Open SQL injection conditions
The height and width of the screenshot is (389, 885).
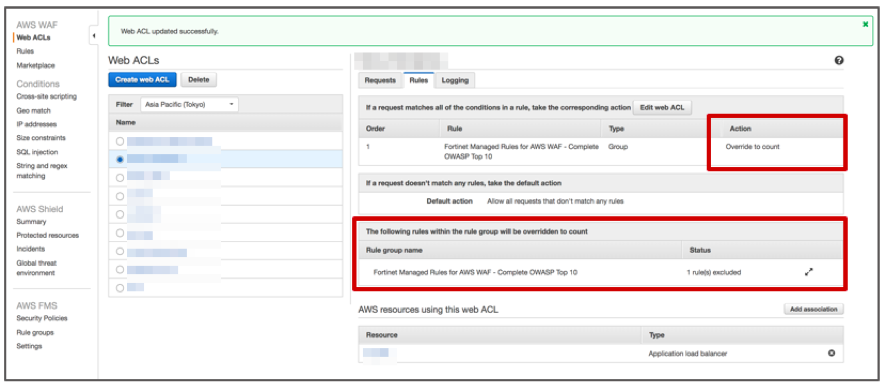click(37, 152)
